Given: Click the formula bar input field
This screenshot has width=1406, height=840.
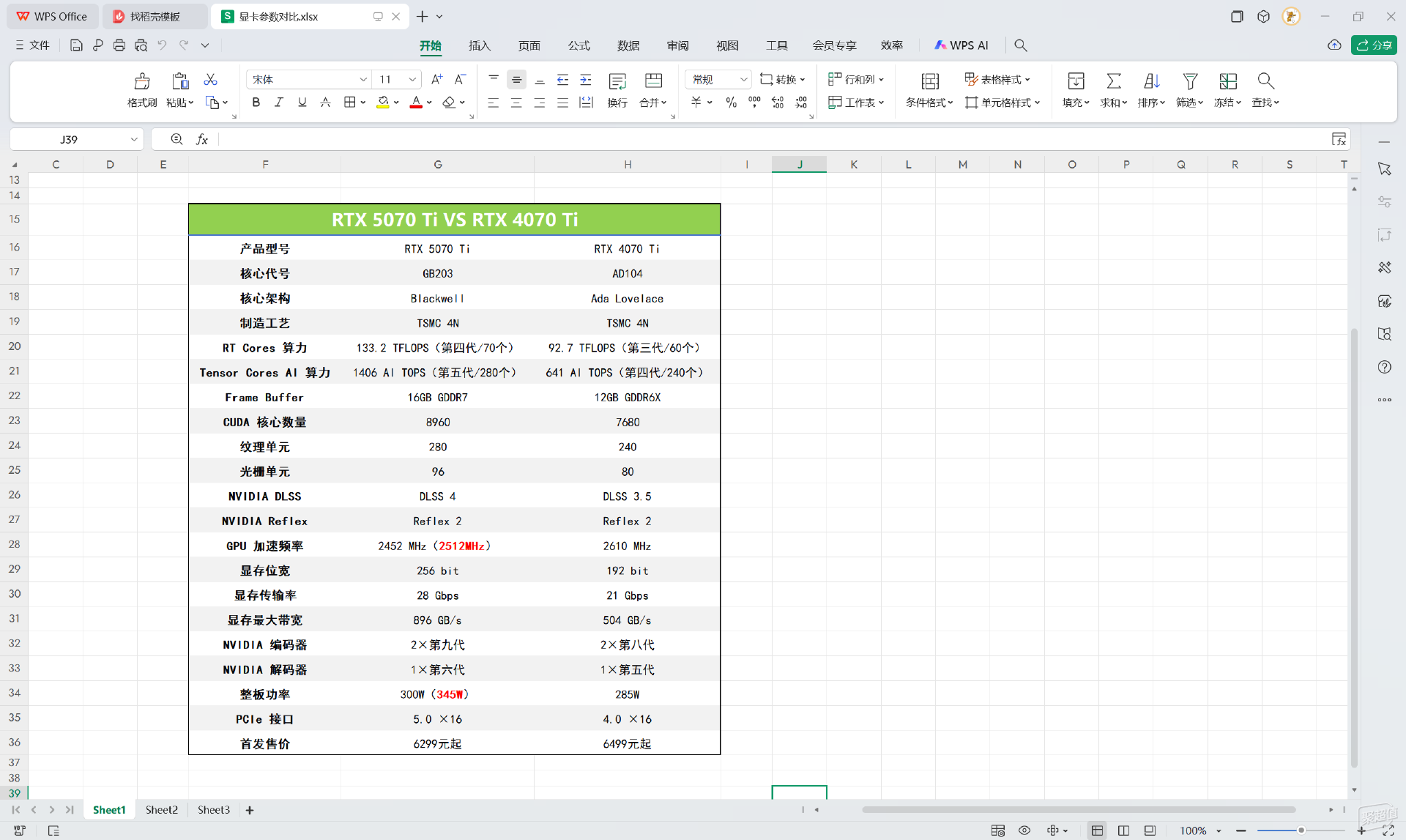Looking at the screenshot, I should pos(773,139).
